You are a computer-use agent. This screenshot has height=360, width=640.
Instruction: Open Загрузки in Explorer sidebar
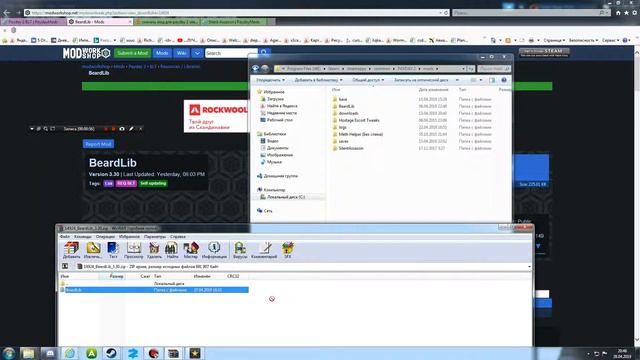(275, 99)
